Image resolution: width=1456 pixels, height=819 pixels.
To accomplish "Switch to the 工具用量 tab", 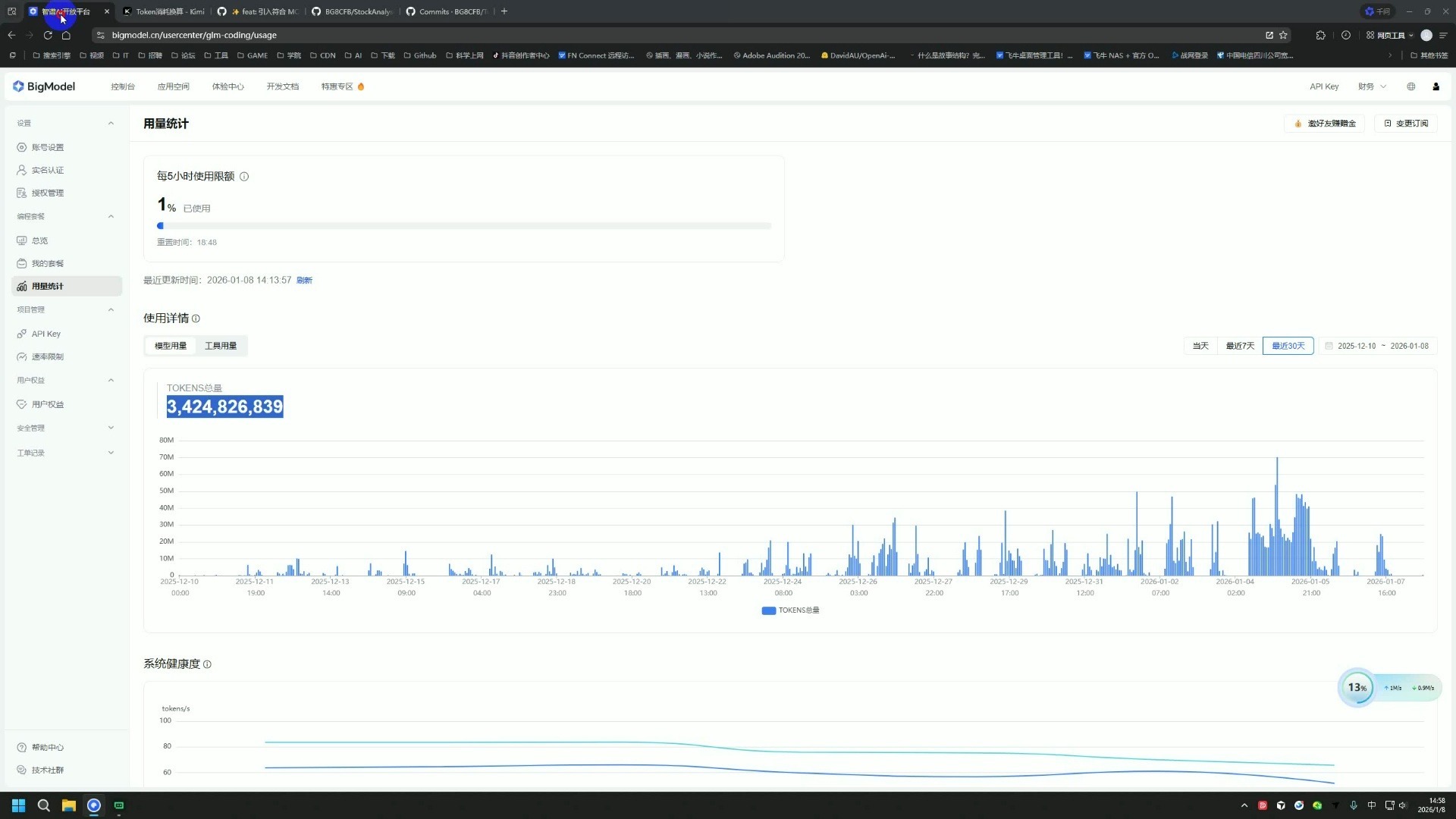I will click(221, 346).
